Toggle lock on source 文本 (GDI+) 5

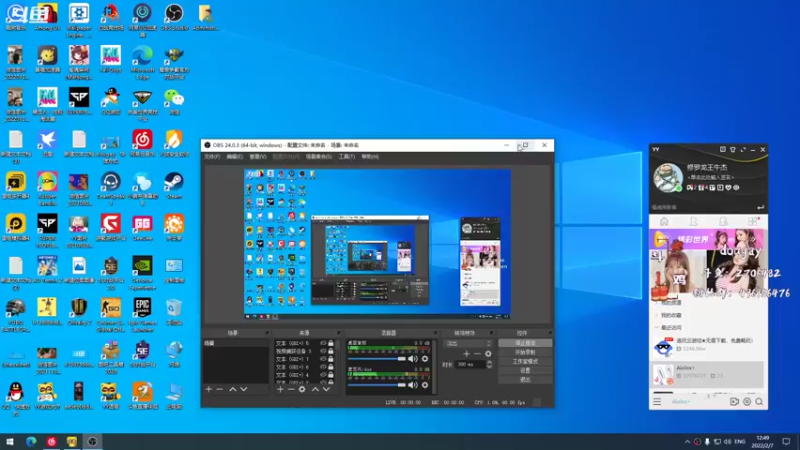click(331, 343)
